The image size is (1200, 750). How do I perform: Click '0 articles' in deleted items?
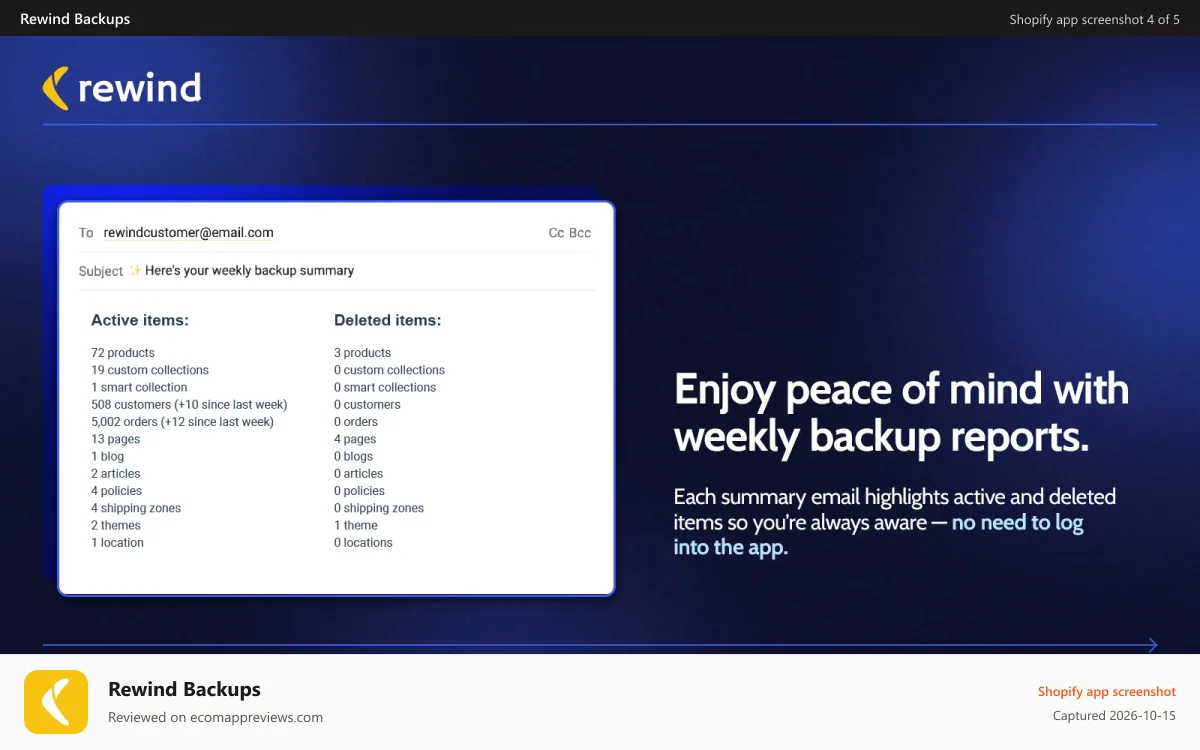[x=359, y=474]
